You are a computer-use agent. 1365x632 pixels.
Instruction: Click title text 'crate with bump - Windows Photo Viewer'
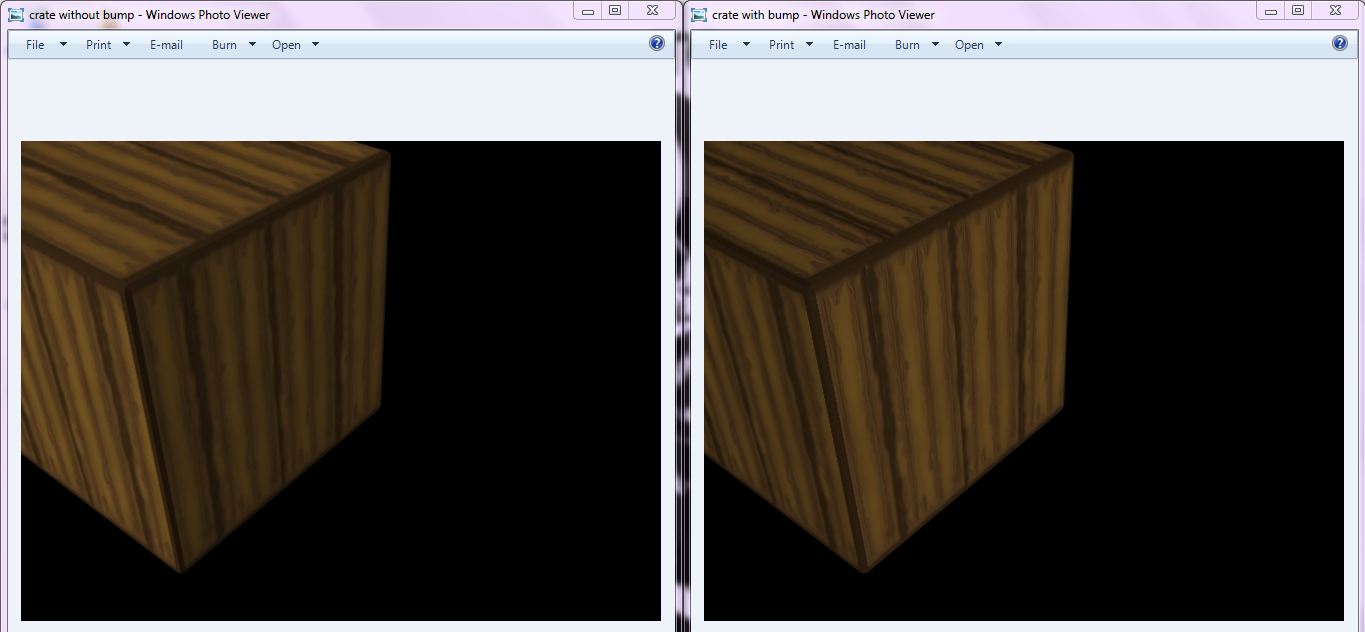(x=823, y=15)
